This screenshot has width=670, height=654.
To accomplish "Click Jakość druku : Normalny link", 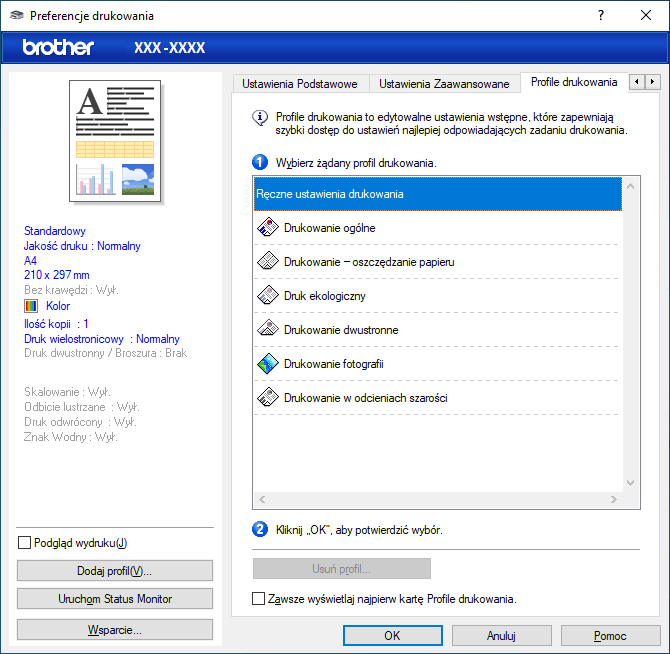I will (x=82, y=246).
